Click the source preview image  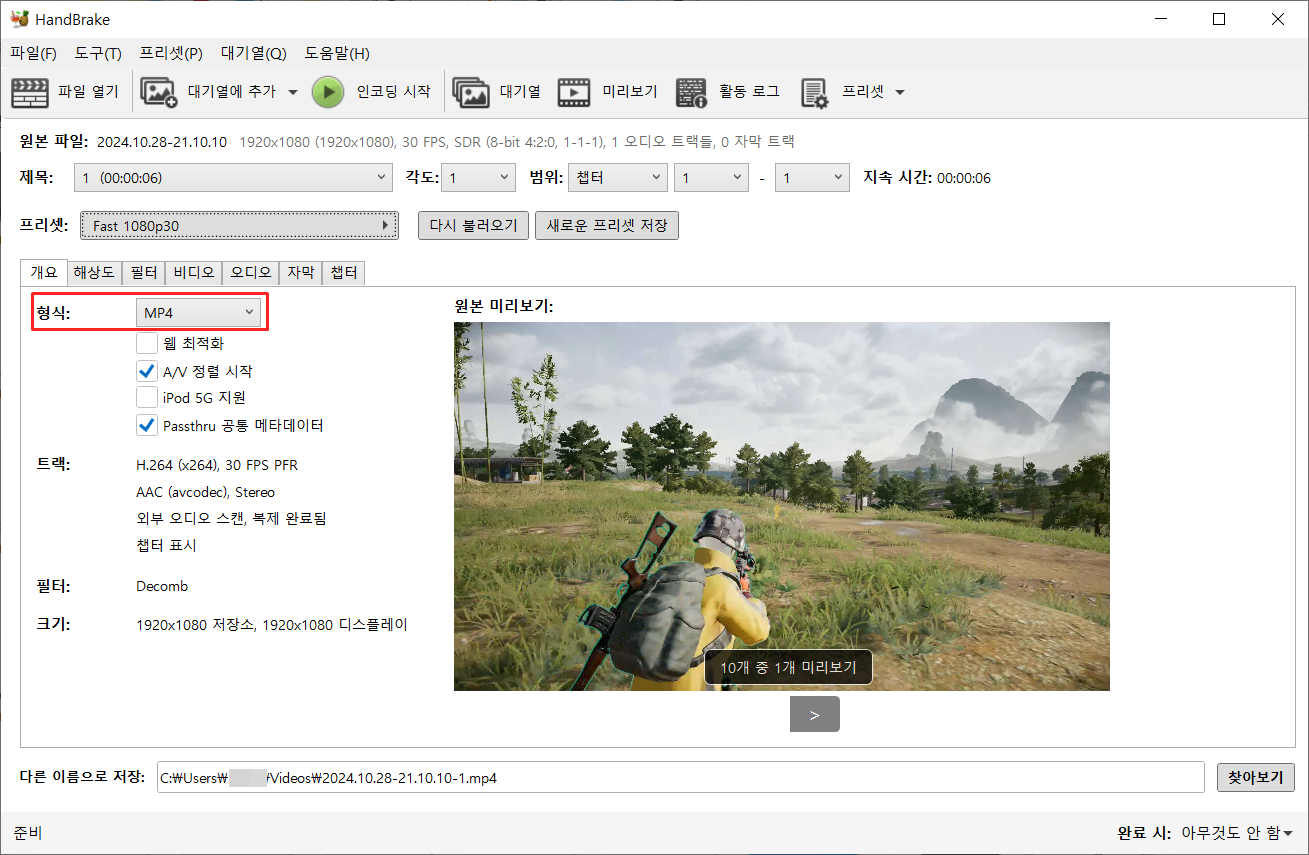click(x=782, y=506)
